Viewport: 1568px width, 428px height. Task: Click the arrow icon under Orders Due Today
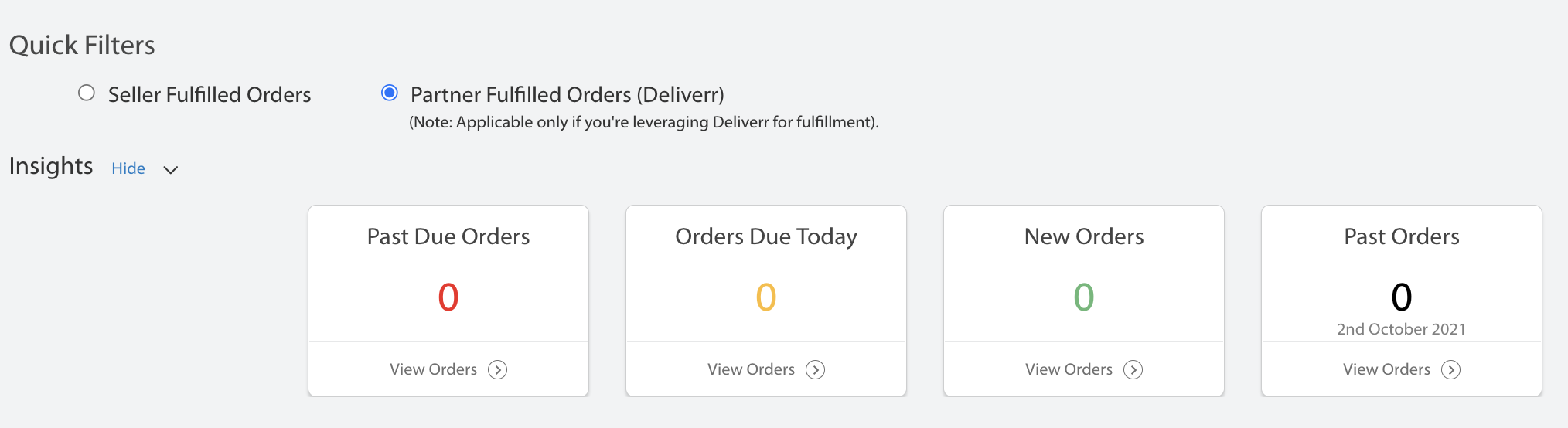816,370
